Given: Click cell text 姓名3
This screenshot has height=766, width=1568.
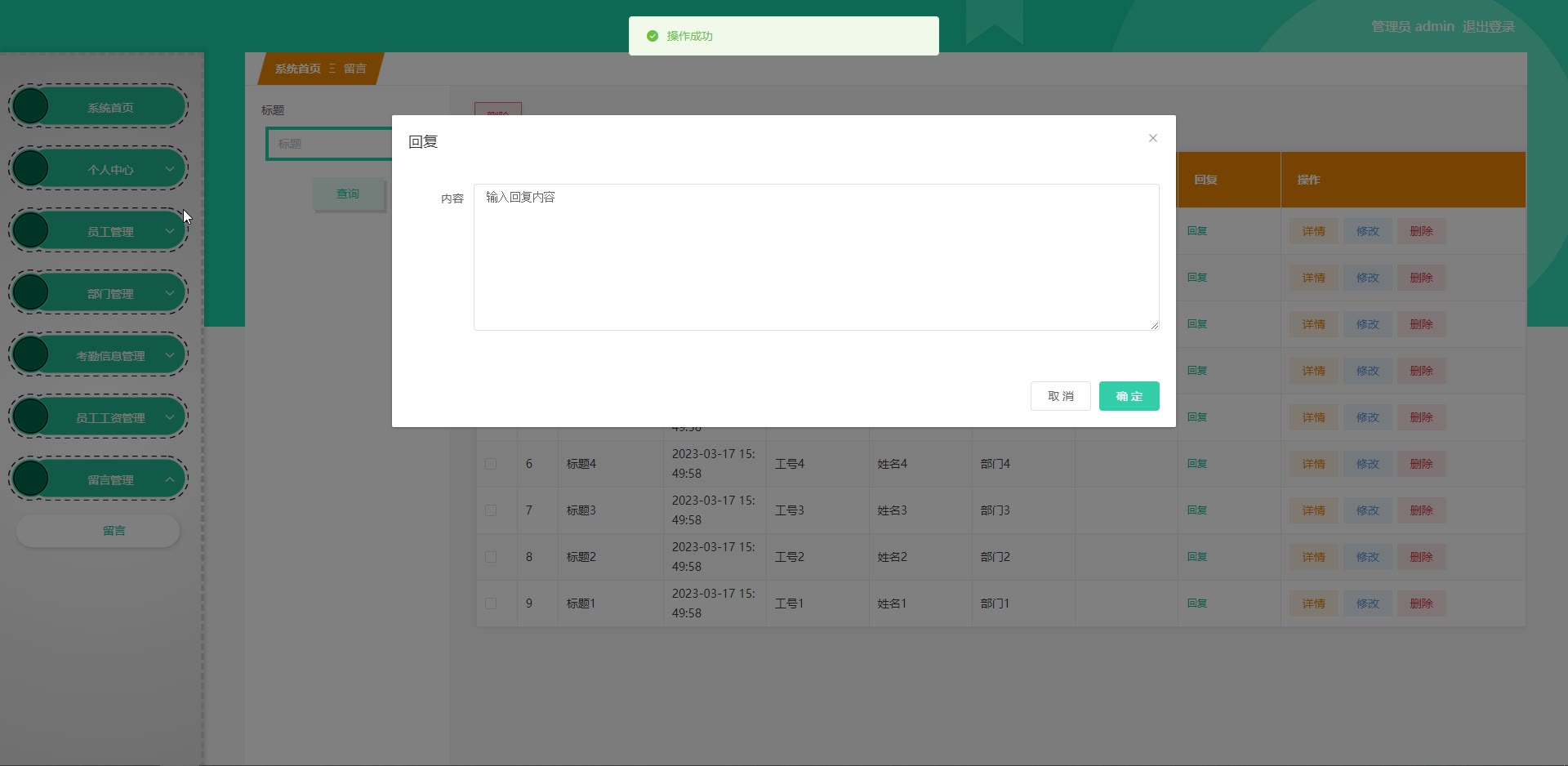Looking at the screenshot, I should click(892, 510).
